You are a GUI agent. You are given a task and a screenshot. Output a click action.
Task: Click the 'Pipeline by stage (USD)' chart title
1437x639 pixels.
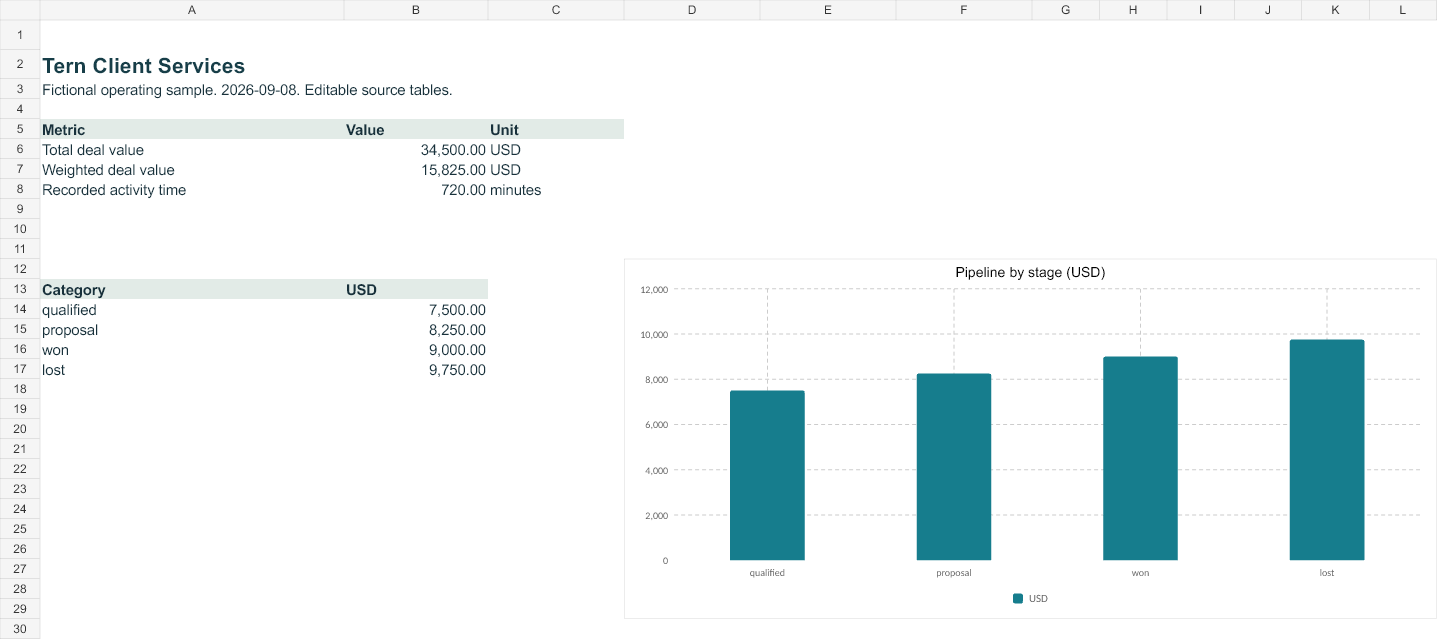pos(1030,273)
